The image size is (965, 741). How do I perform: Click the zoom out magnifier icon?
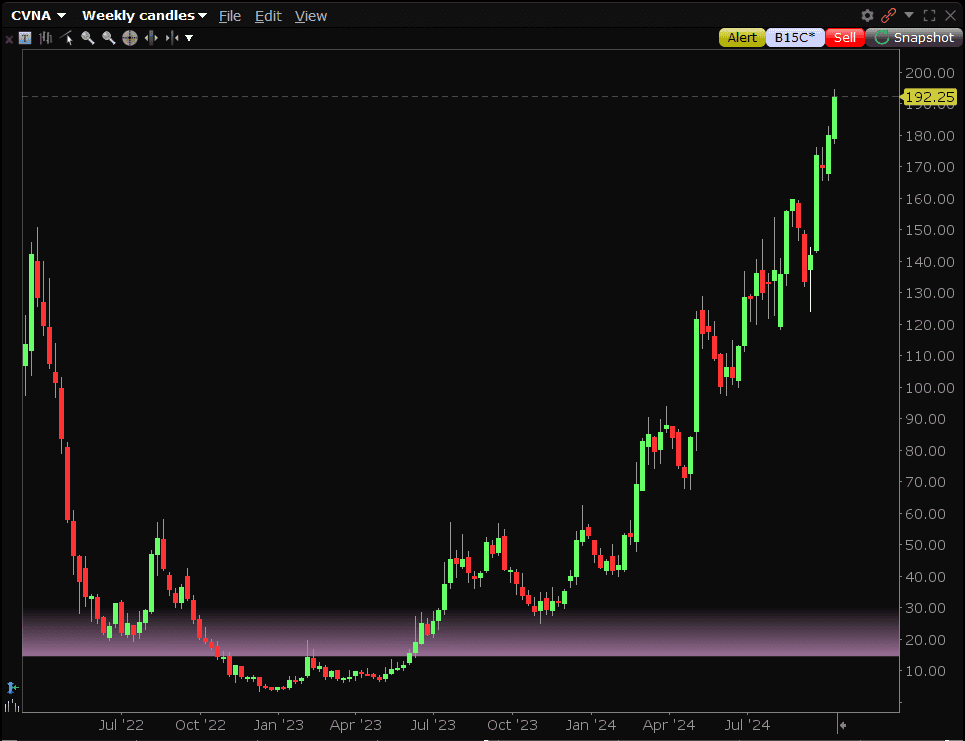(109, 38)
